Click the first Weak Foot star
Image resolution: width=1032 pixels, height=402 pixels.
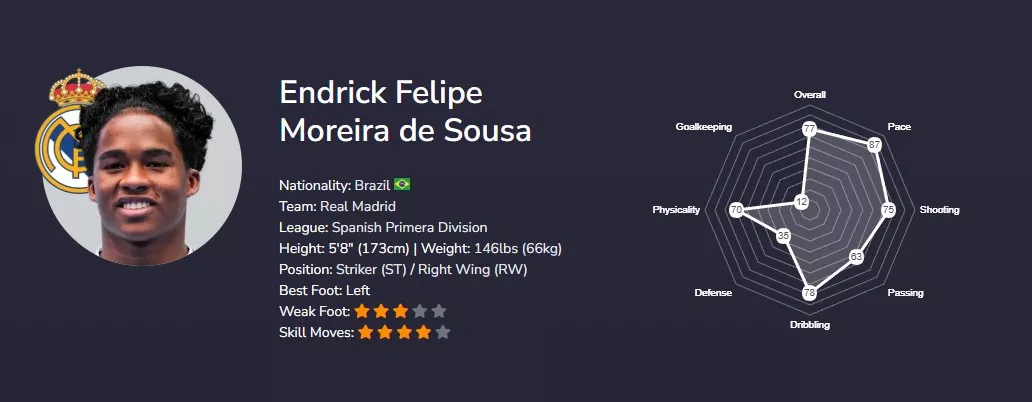click(x=362, y=311)
